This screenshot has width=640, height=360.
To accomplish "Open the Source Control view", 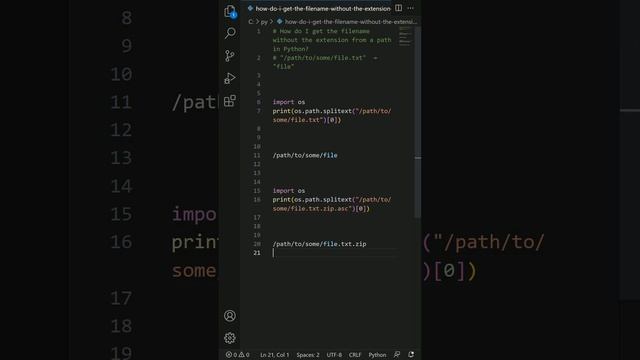I will (x=230, y=56).
